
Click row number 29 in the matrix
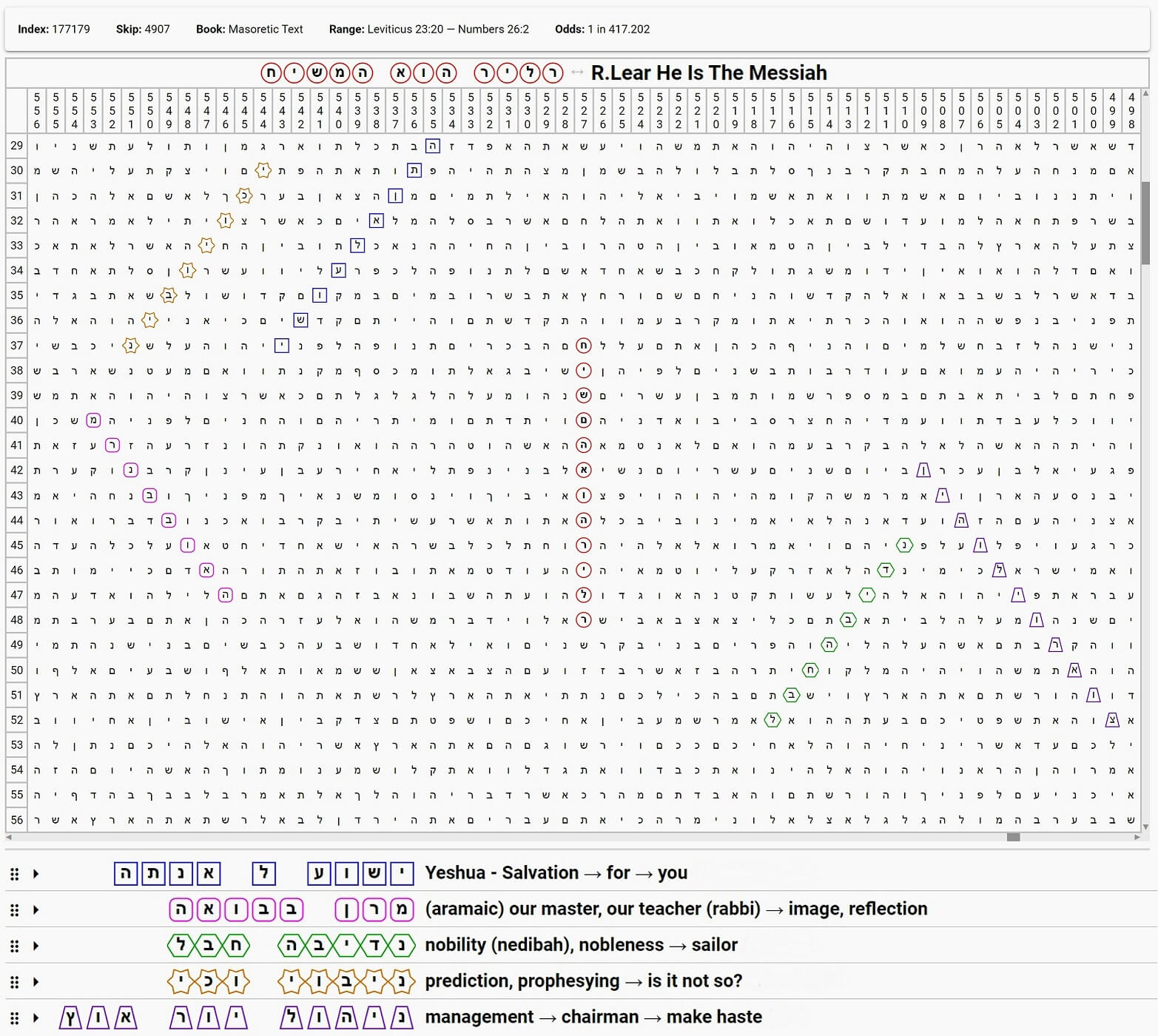click(x=17, y=146)
